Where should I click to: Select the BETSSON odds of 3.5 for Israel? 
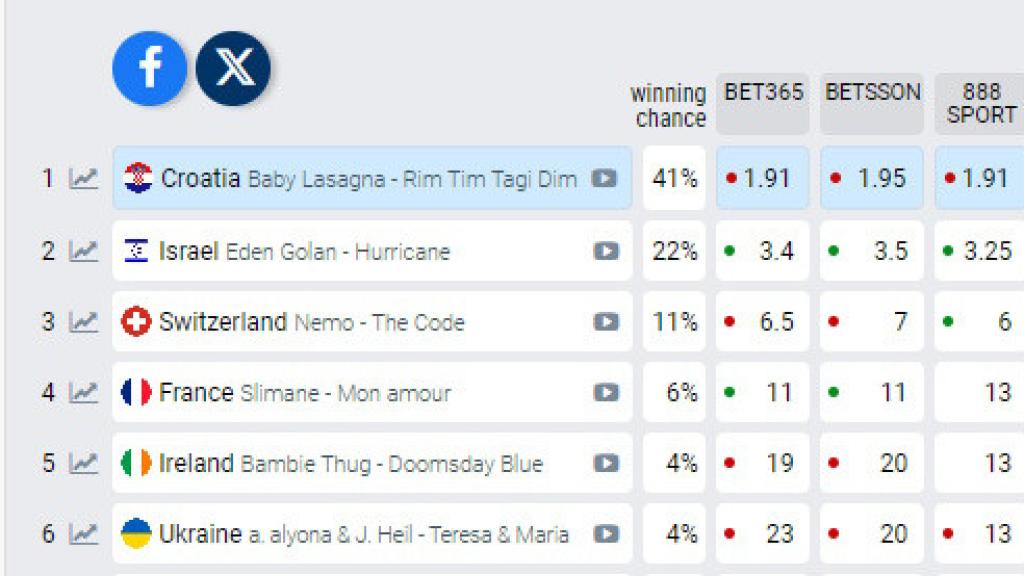872,251
